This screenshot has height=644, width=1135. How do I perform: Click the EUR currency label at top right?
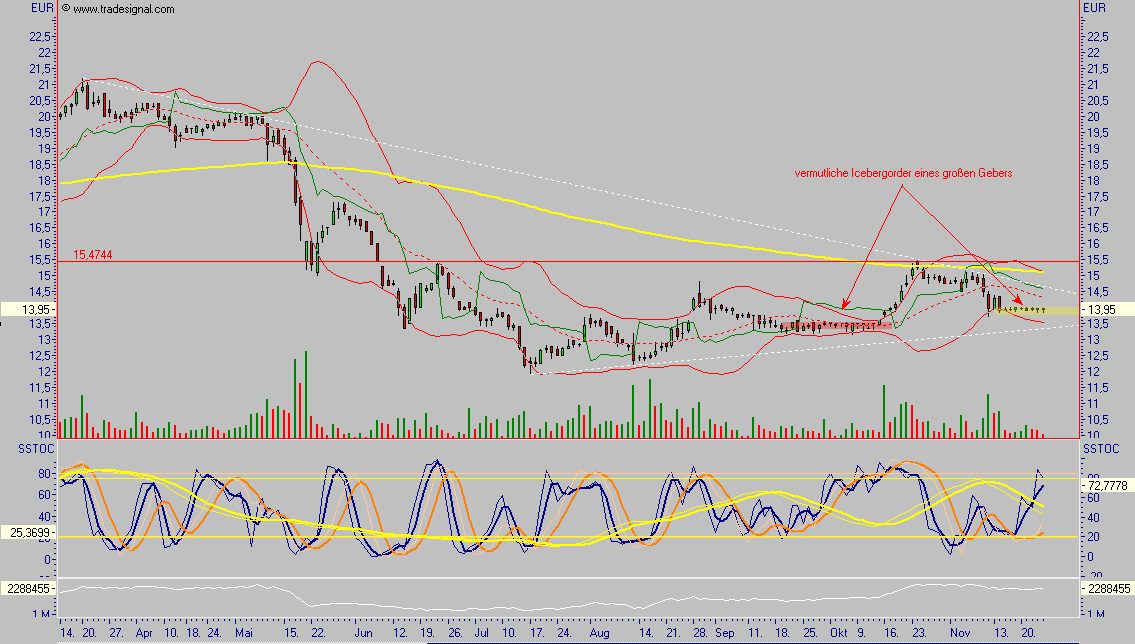tap(1094, 8)
